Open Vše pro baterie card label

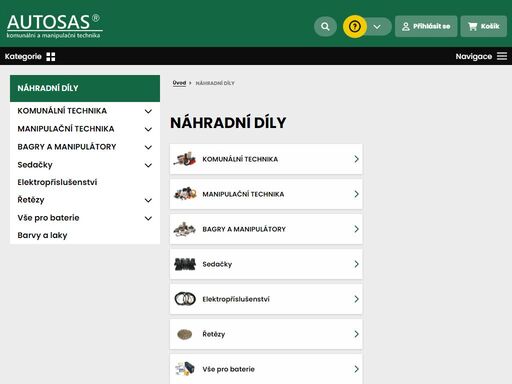[228, 369]
